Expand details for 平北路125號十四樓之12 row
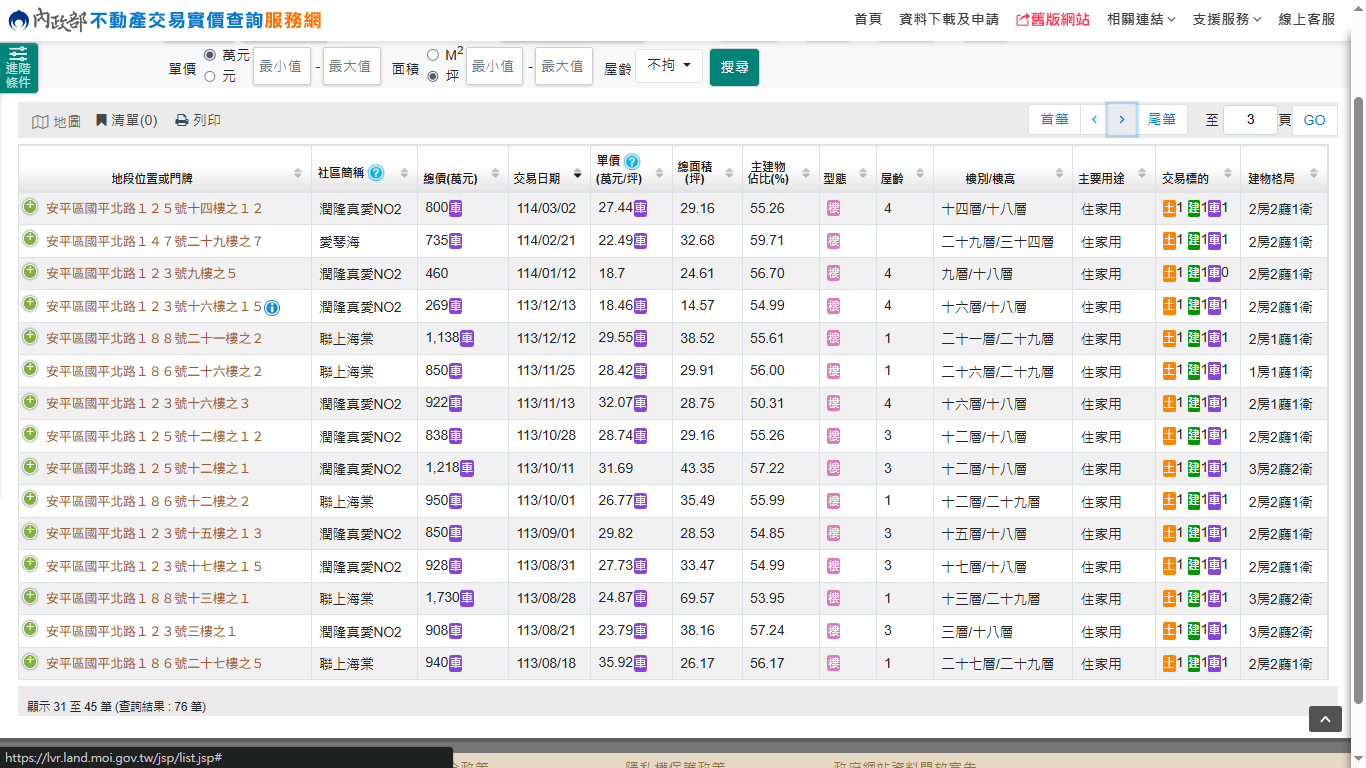Viewport: 1366px width, 768px height. [x=30, y=207]
